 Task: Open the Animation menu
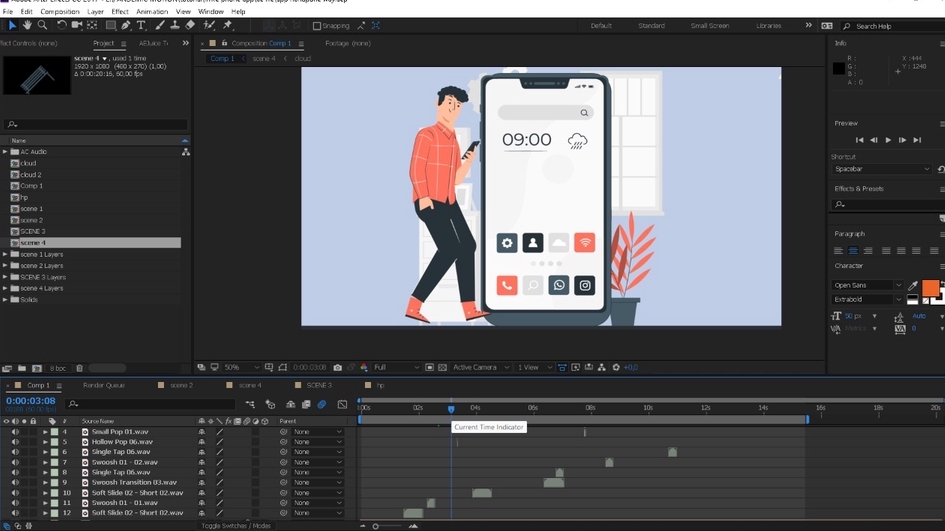(x=152, y=11)
